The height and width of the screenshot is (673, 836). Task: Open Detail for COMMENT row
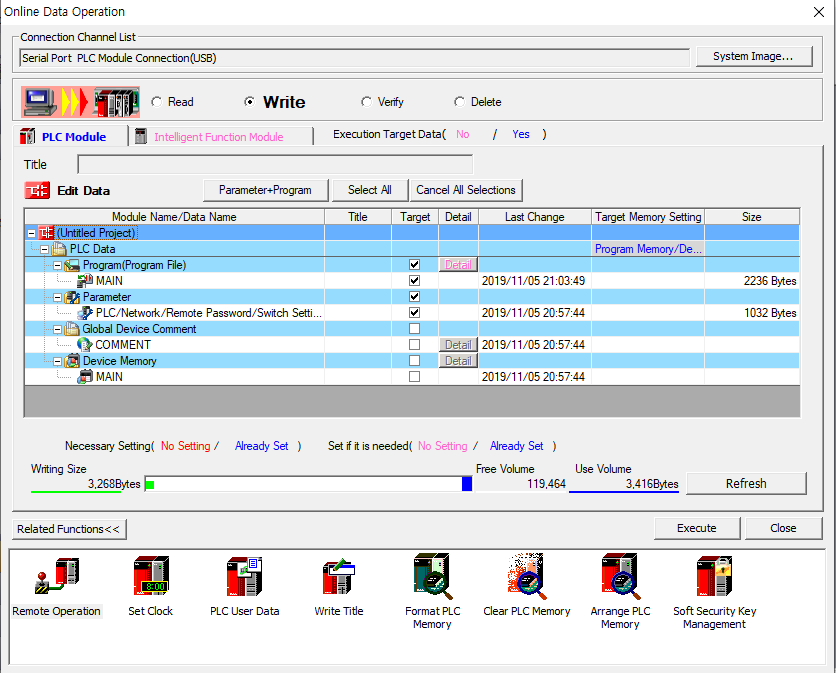pos(458,344)
